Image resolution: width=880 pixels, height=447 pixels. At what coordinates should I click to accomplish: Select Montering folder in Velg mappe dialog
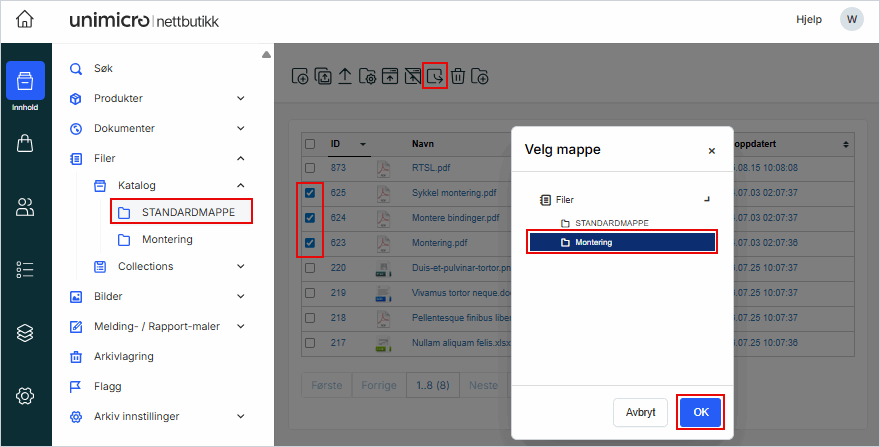click(x=621, y=242)
